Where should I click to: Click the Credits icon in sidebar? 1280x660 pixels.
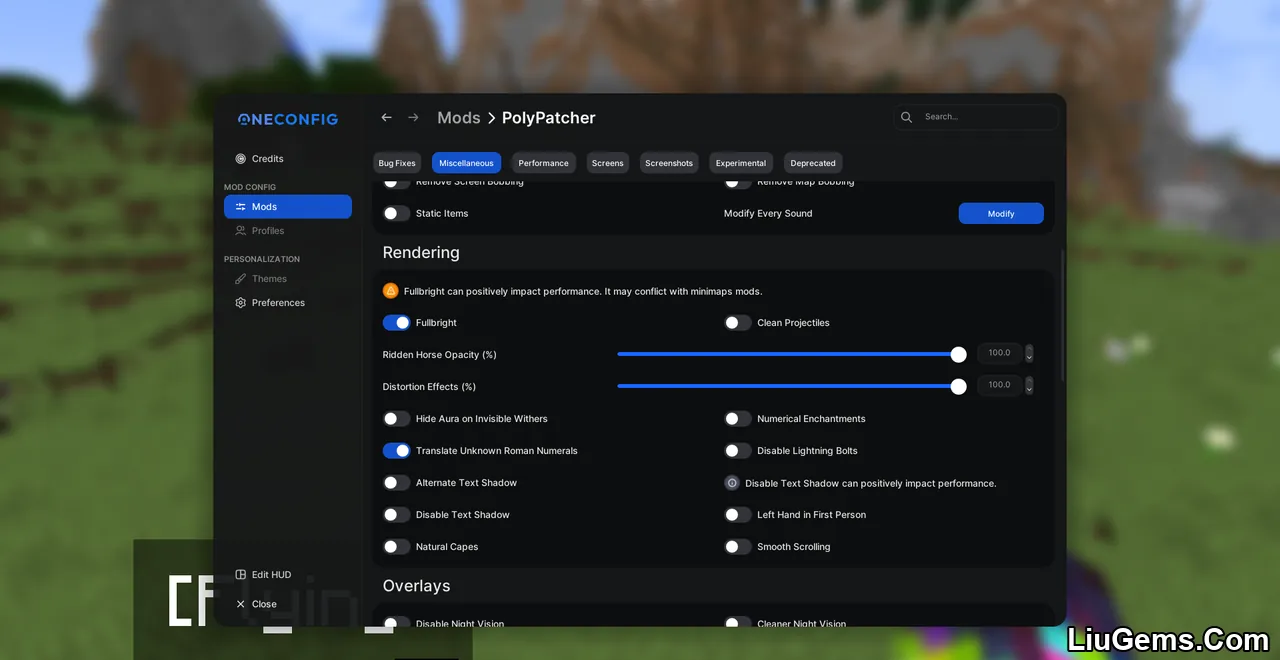[x=241, y=159]
